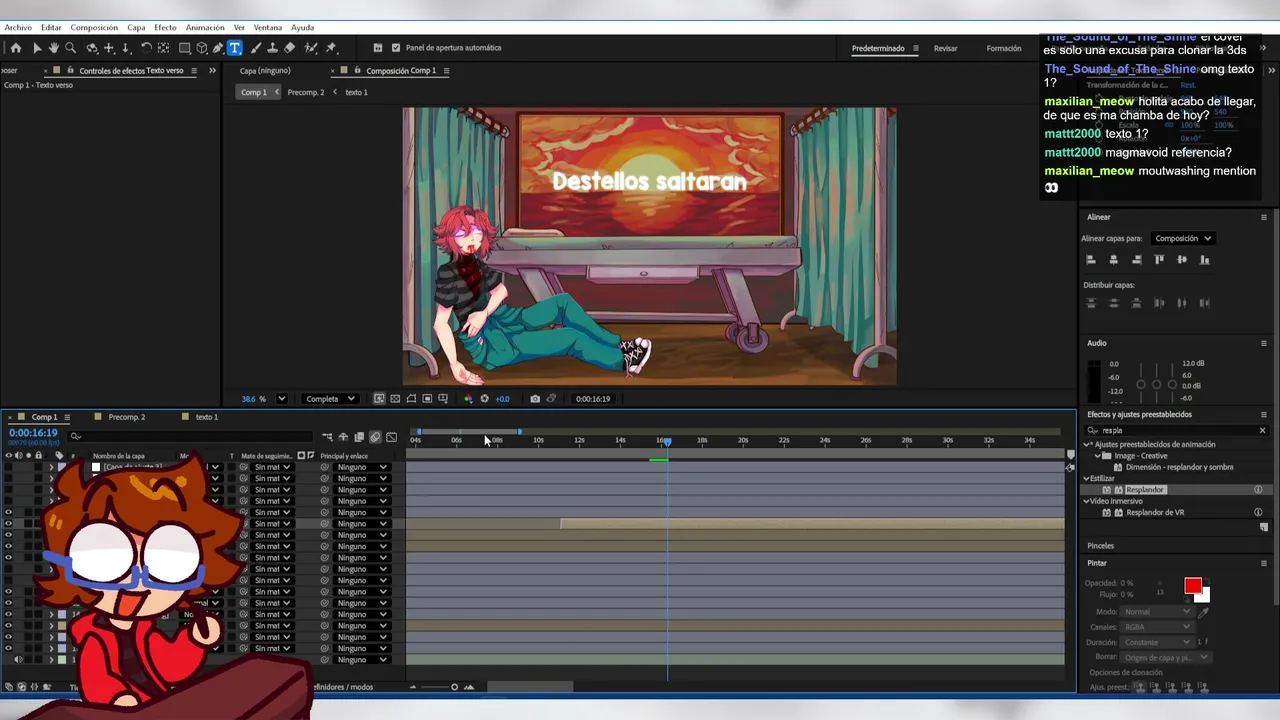Image resolution: width=1280 pixels, height=720 pixels.
Task: Collapse Ajustes preestablecidos de animación group
Action: 1088,445
